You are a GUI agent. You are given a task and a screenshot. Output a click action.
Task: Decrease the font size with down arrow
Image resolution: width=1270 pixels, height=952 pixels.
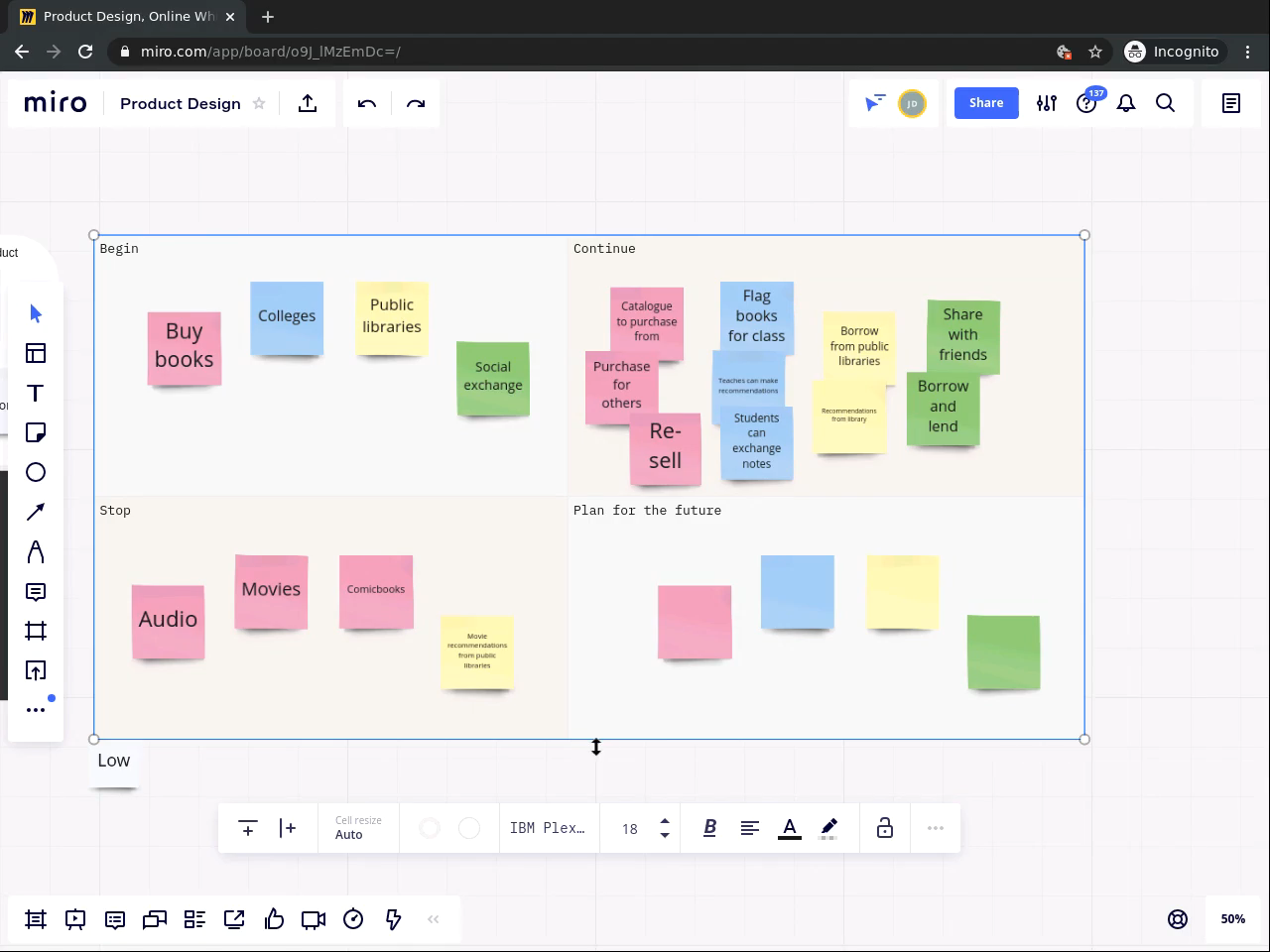pos(665,835)
